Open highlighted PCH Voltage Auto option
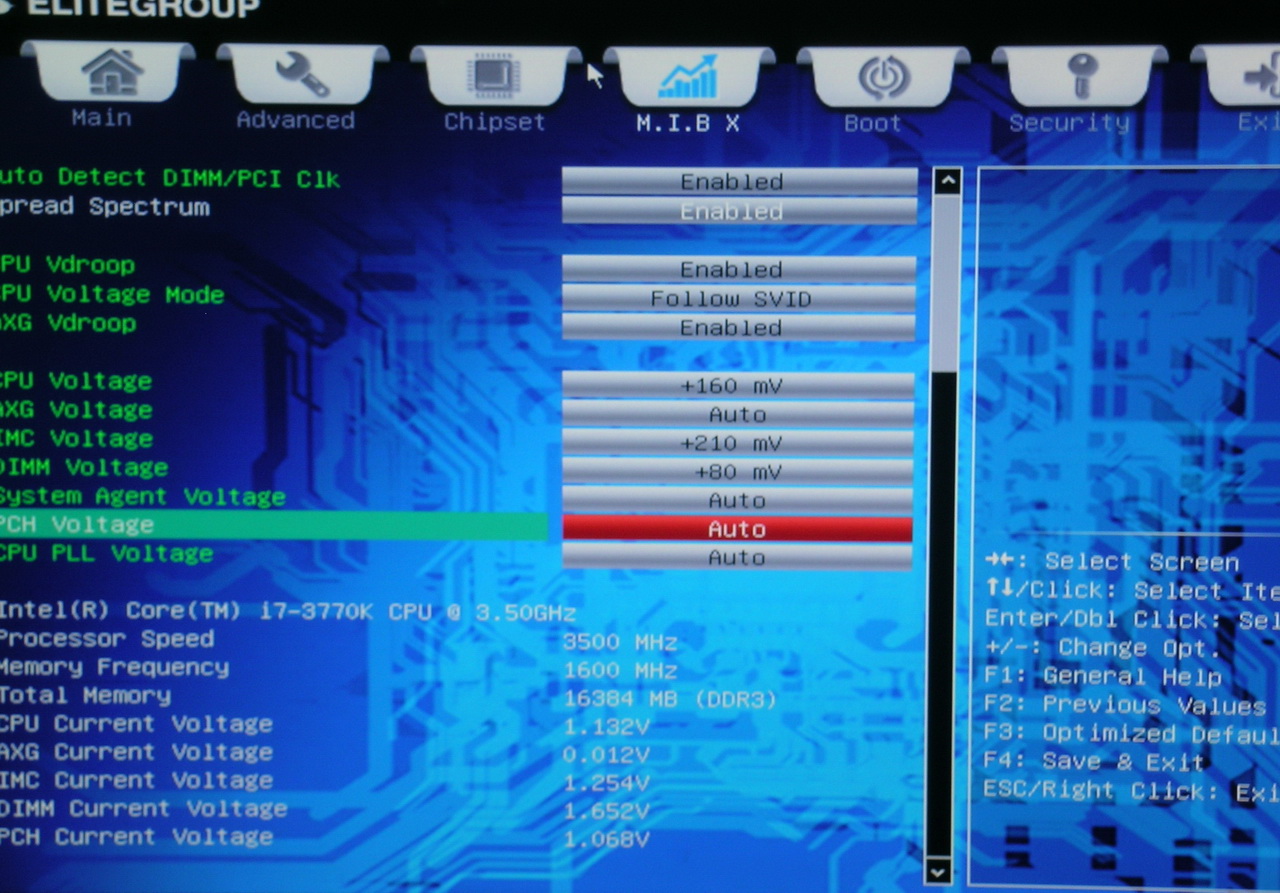This screenshot has height=893, width=1280. pyautogui.click(x=737, y=528)
